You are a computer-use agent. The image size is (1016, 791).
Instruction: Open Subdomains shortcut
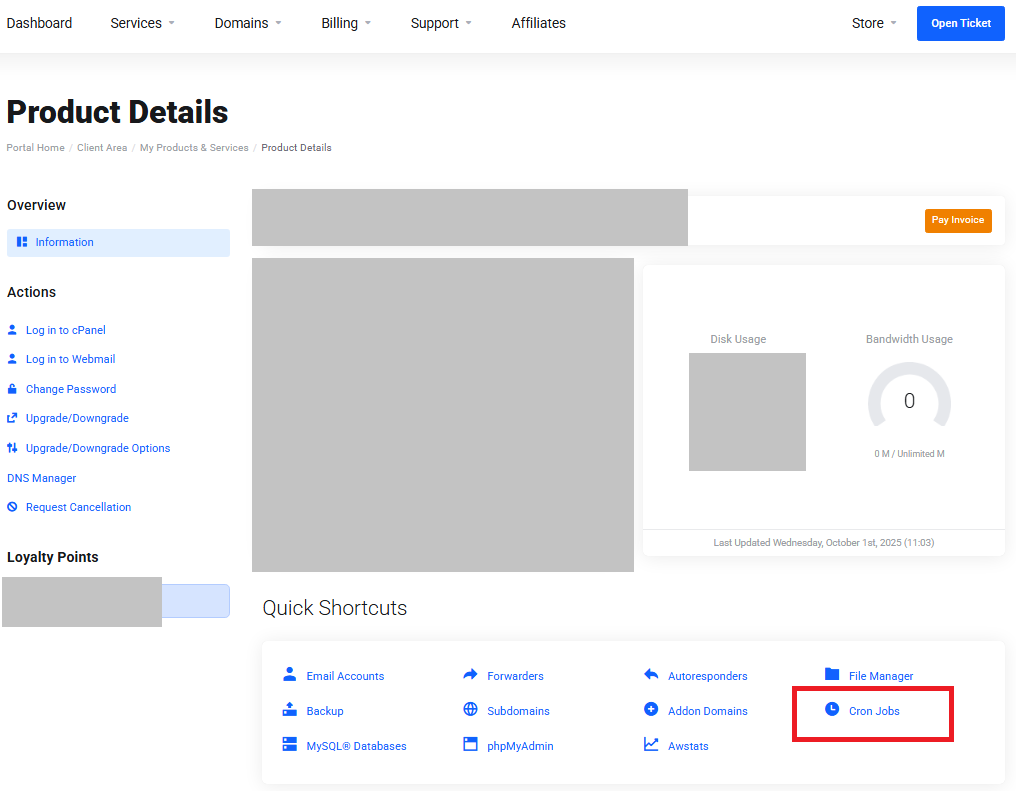click(518, 711)
